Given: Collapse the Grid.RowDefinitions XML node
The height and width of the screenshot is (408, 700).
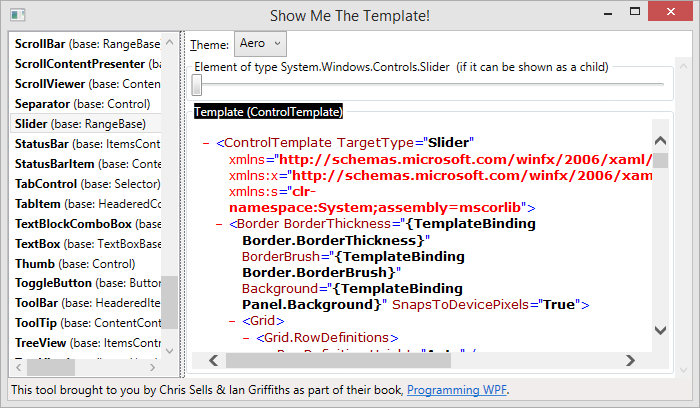Looking at the screenshot, I should [246, 338].
